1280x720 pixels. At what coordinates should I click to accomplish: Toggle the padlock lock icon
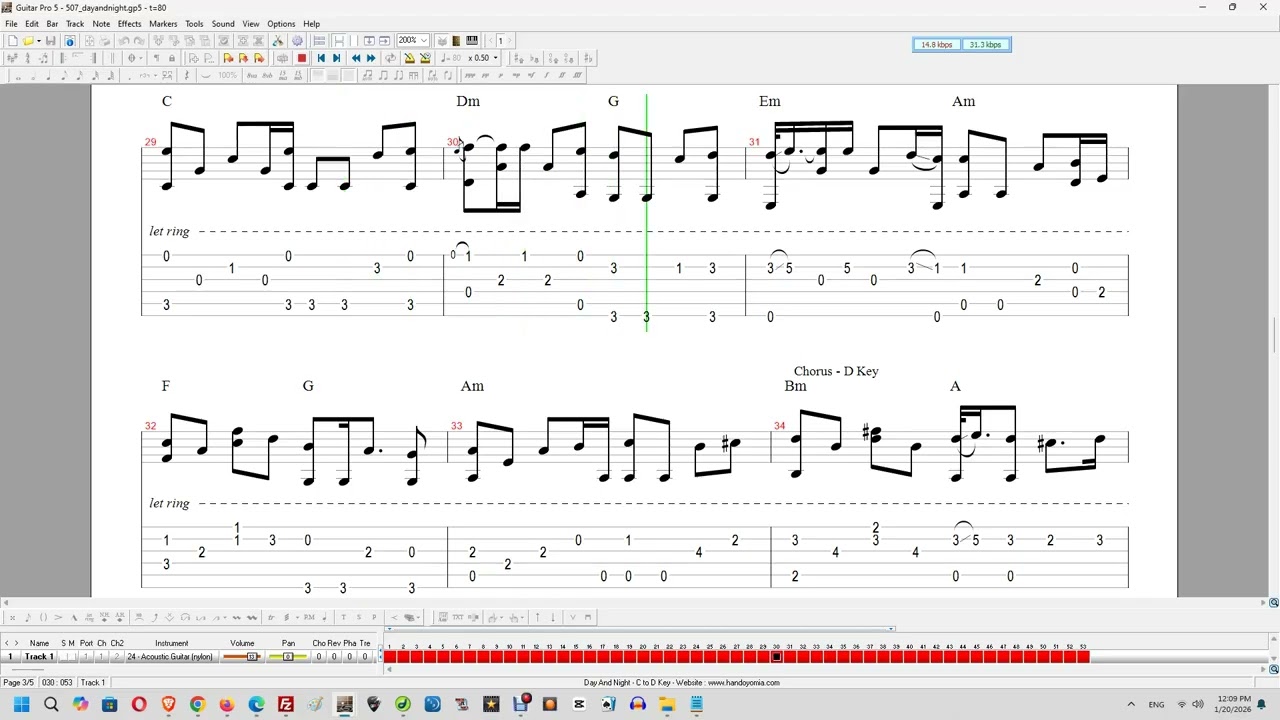(171, 58)
